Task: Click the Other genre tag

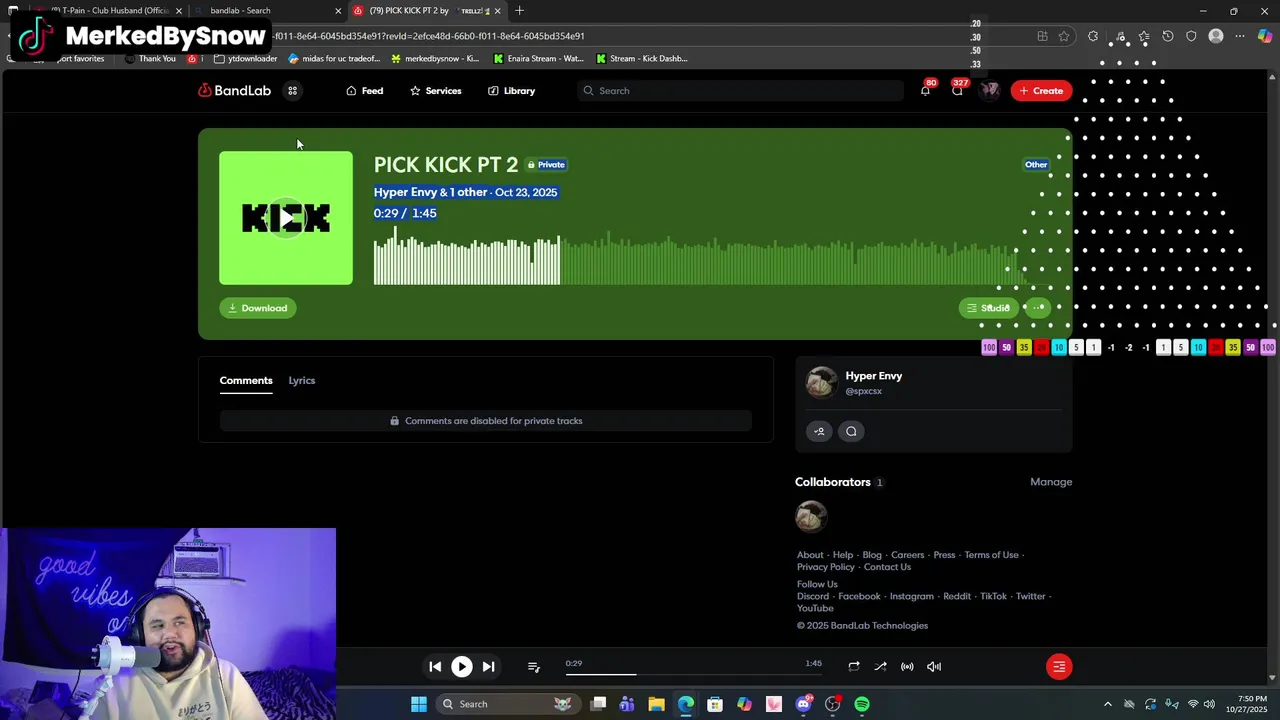Action: pyautogui.click(x=1036, y=165)
